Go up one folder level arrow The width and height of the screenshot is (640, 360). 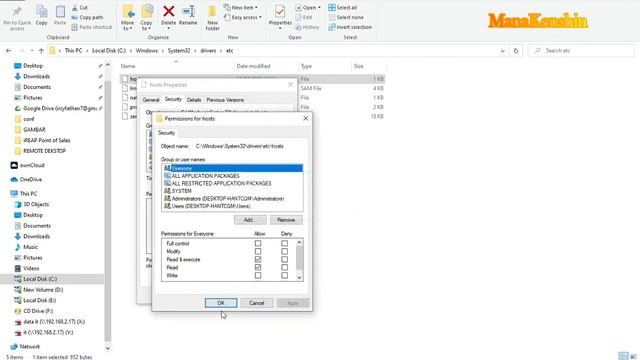pyautogui.click(x=41, y=51)
